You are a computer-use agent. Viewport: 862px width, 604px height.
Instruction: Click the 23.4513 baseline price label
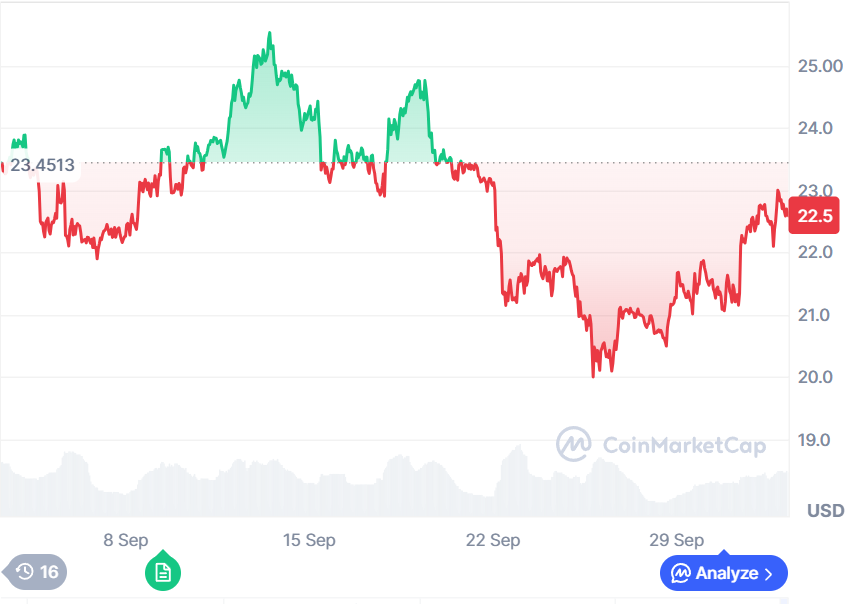pos(42,165)
